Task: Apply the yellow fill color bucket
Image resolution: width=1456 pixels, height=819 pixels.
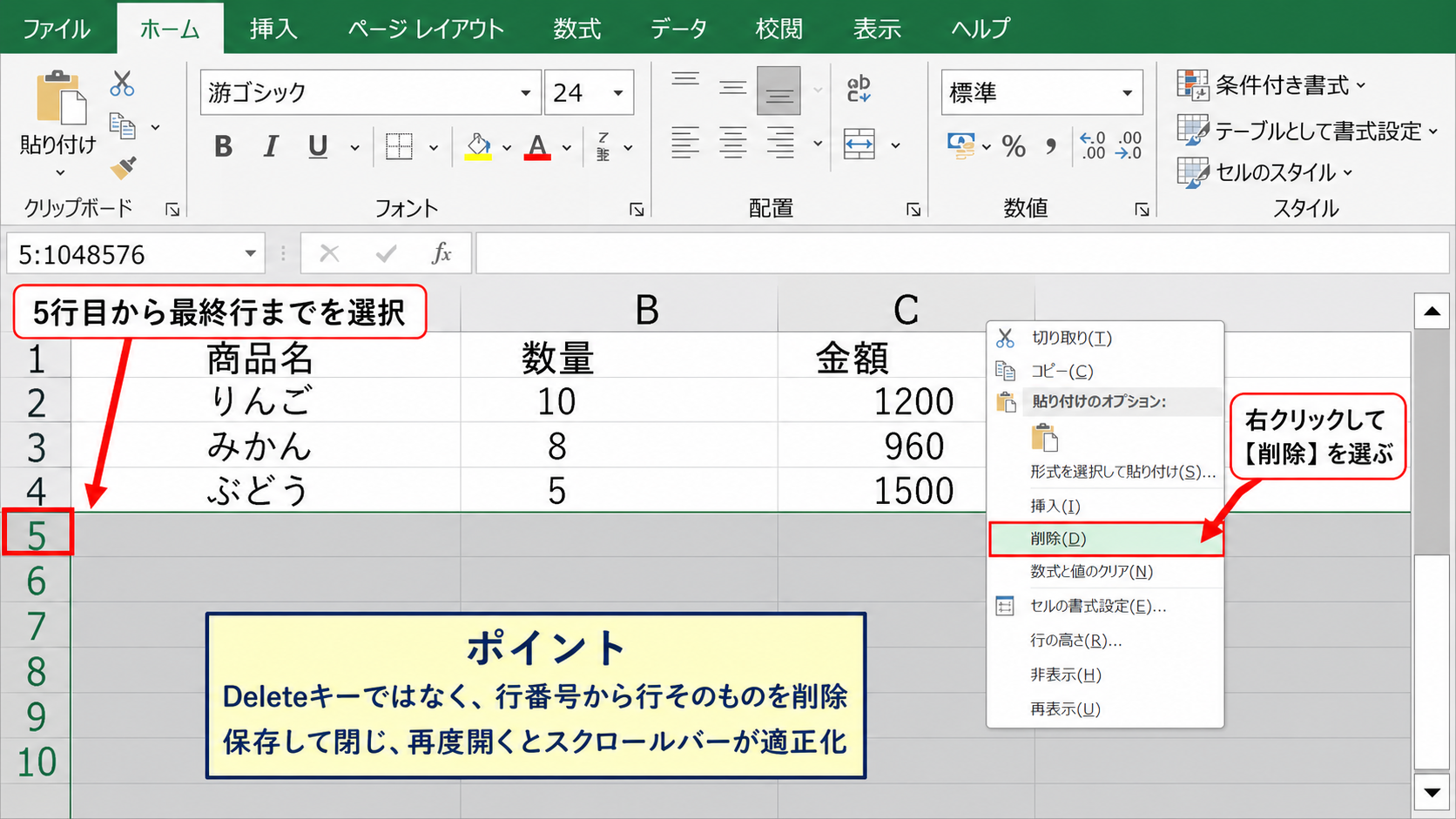Action: 478,146
